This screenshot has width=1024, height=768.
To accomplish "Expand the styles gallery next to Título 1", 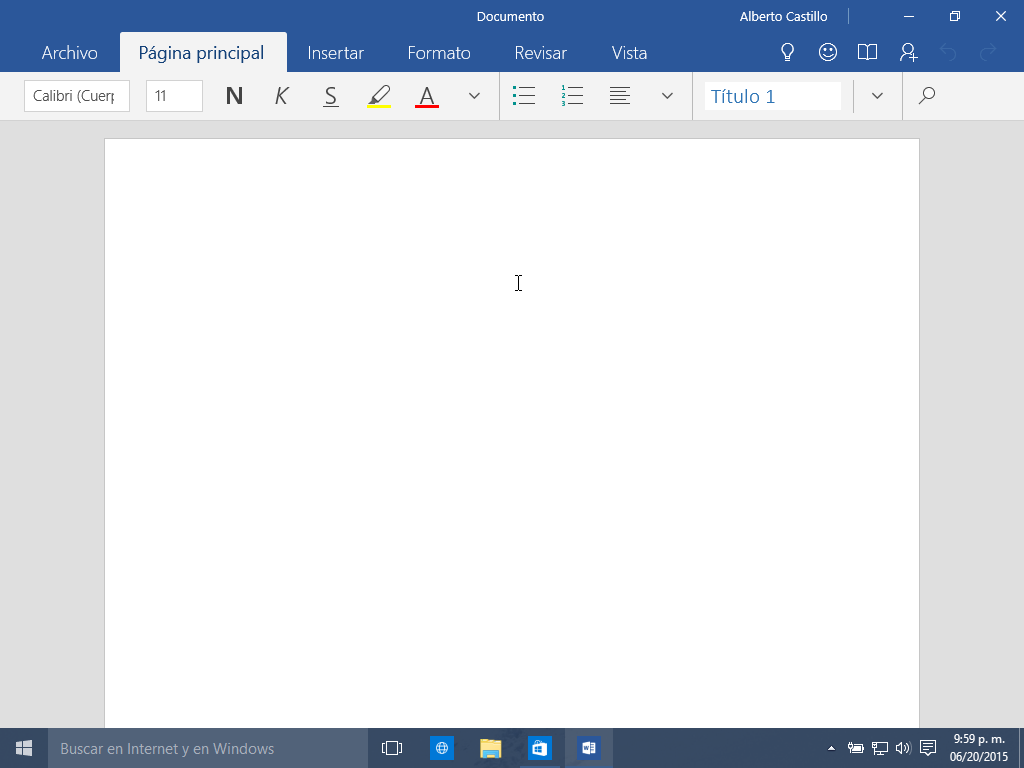I will tap(877, 96).
